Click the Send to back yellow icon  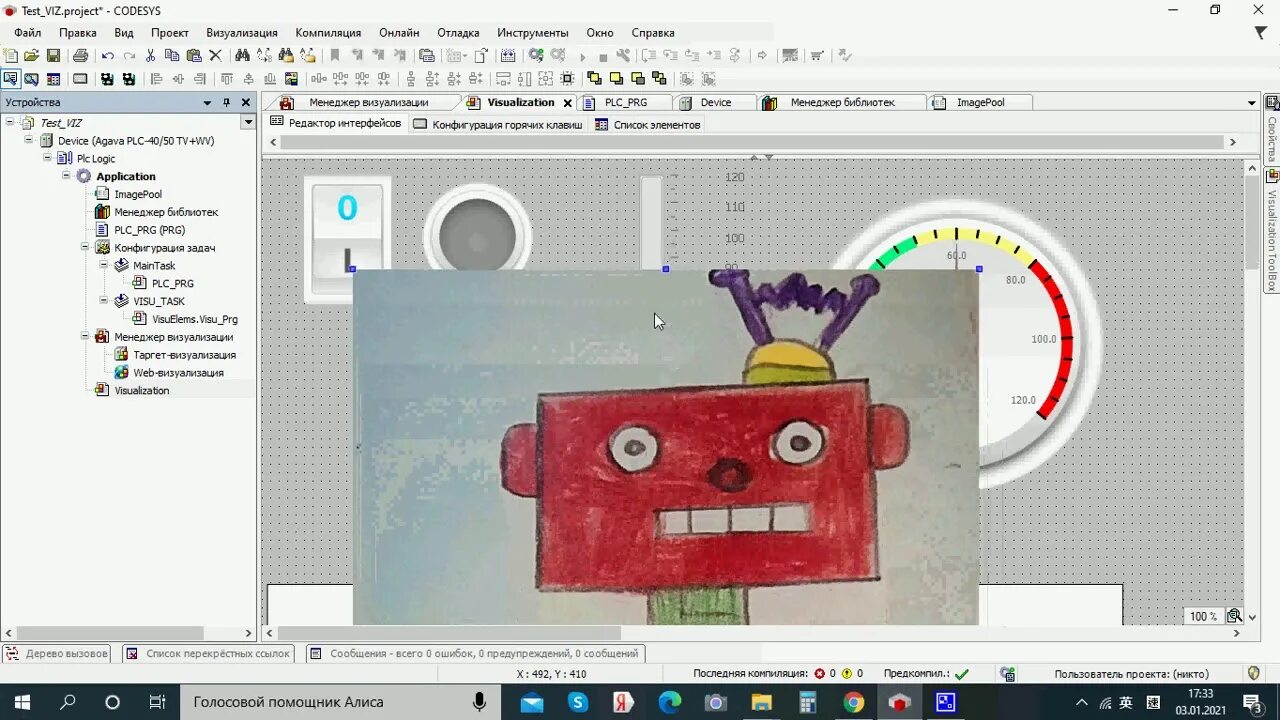(659, 79)
